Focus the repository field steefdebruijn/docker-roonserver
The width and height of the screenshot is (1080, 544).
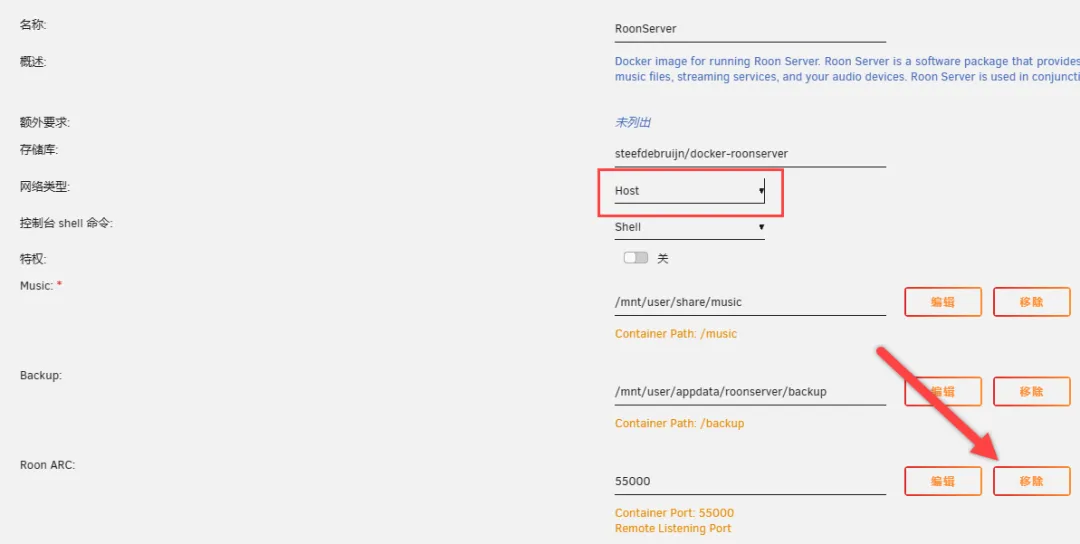749,154
